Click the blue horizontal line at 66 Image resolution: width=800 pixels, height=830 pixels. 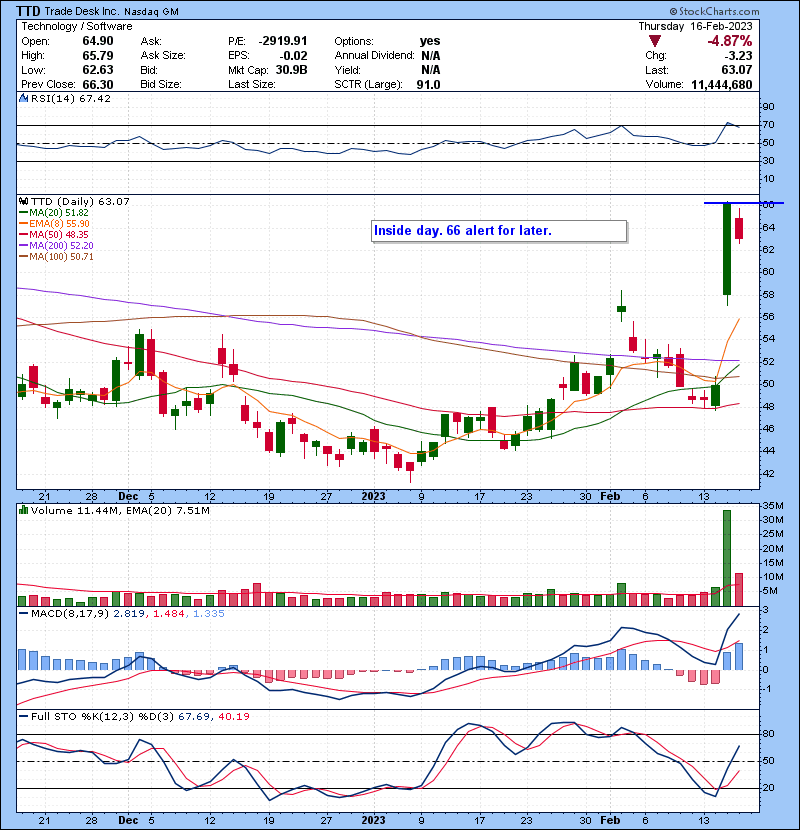point(744,203)
